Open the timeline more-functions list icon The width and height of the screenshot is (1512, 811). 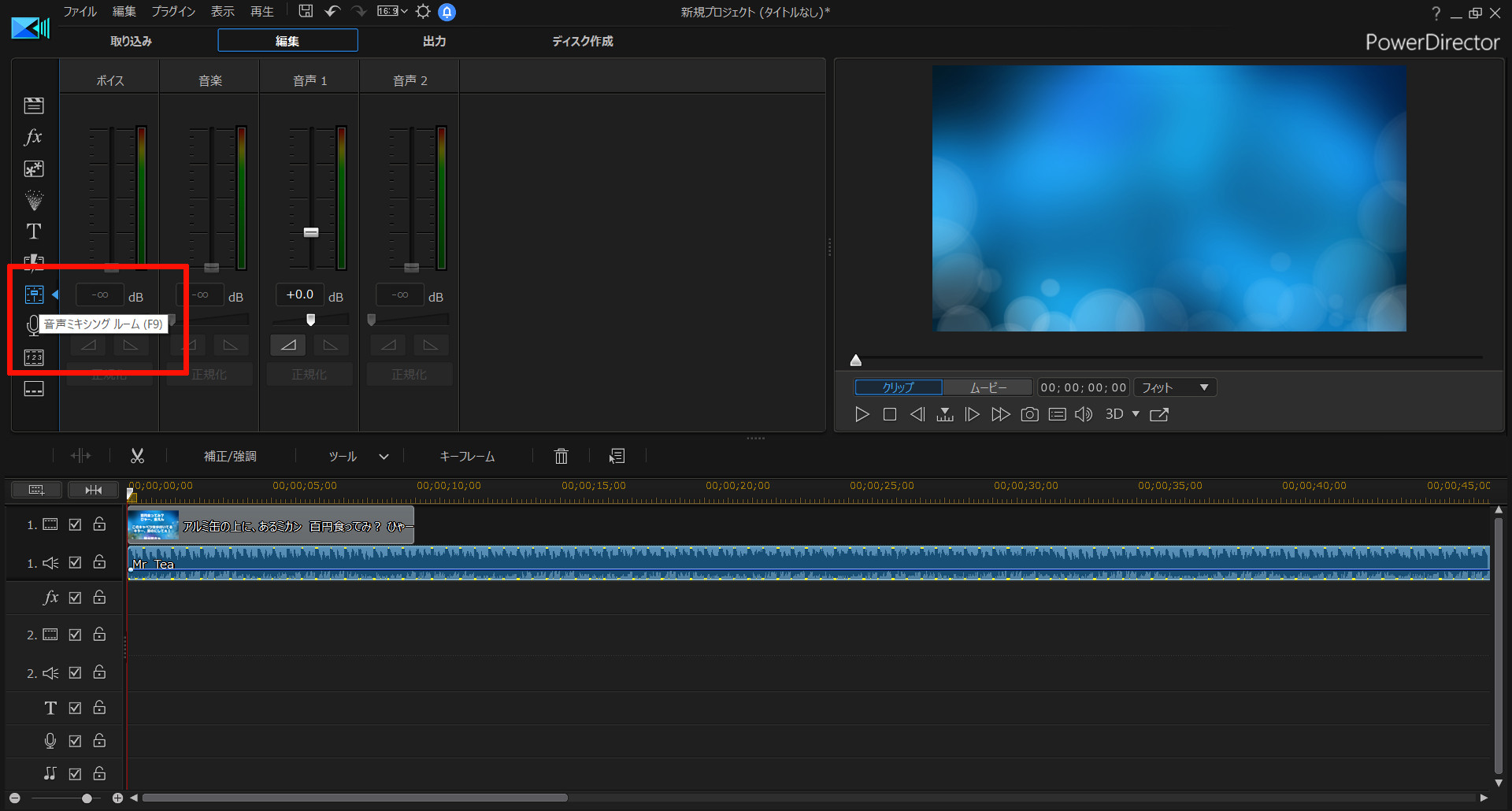[617, 456]
